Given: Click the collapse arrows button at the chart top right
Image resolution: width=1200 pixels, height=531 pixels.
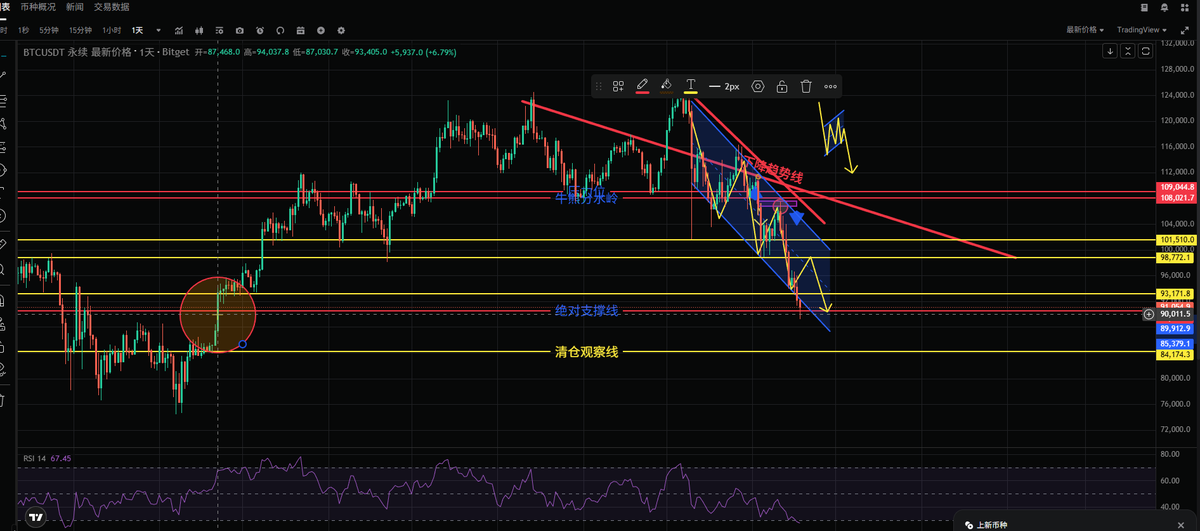Looking at the screenshot, I should coord(1128,51).
